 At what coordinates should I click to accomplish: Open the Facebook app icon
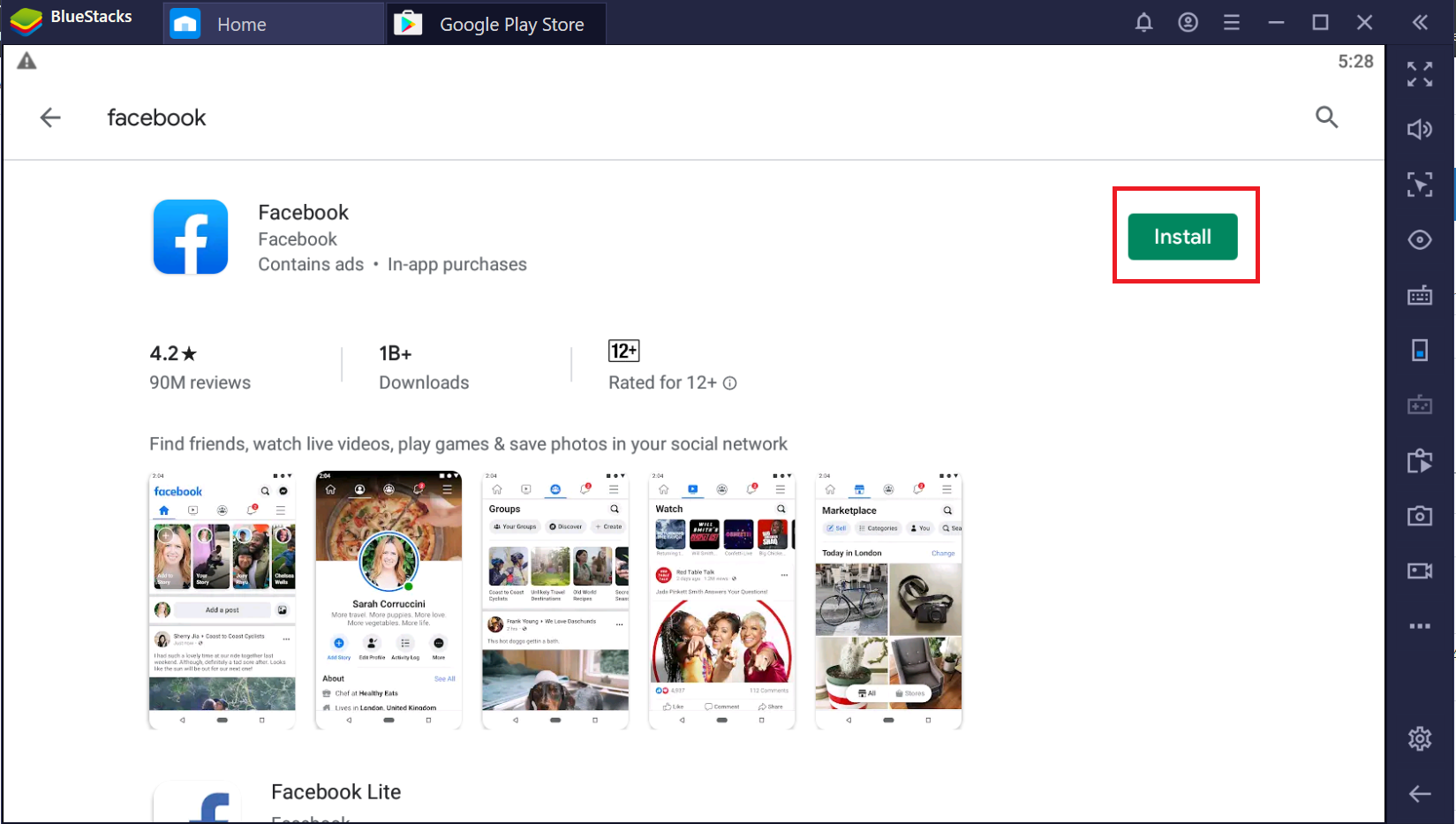(x=191, y=237)
